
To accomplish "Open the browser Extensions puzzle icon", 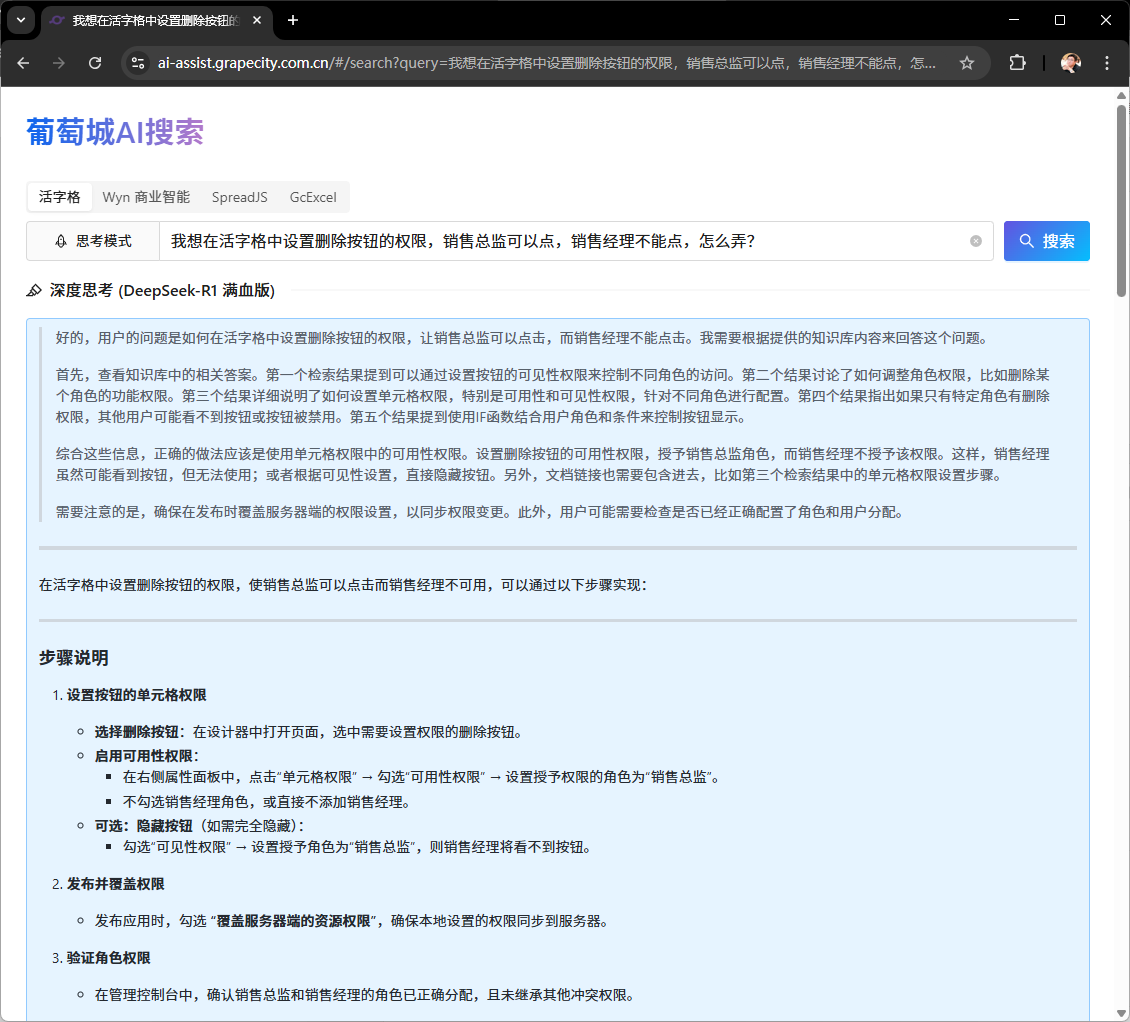I will (x=1017, y=62).
